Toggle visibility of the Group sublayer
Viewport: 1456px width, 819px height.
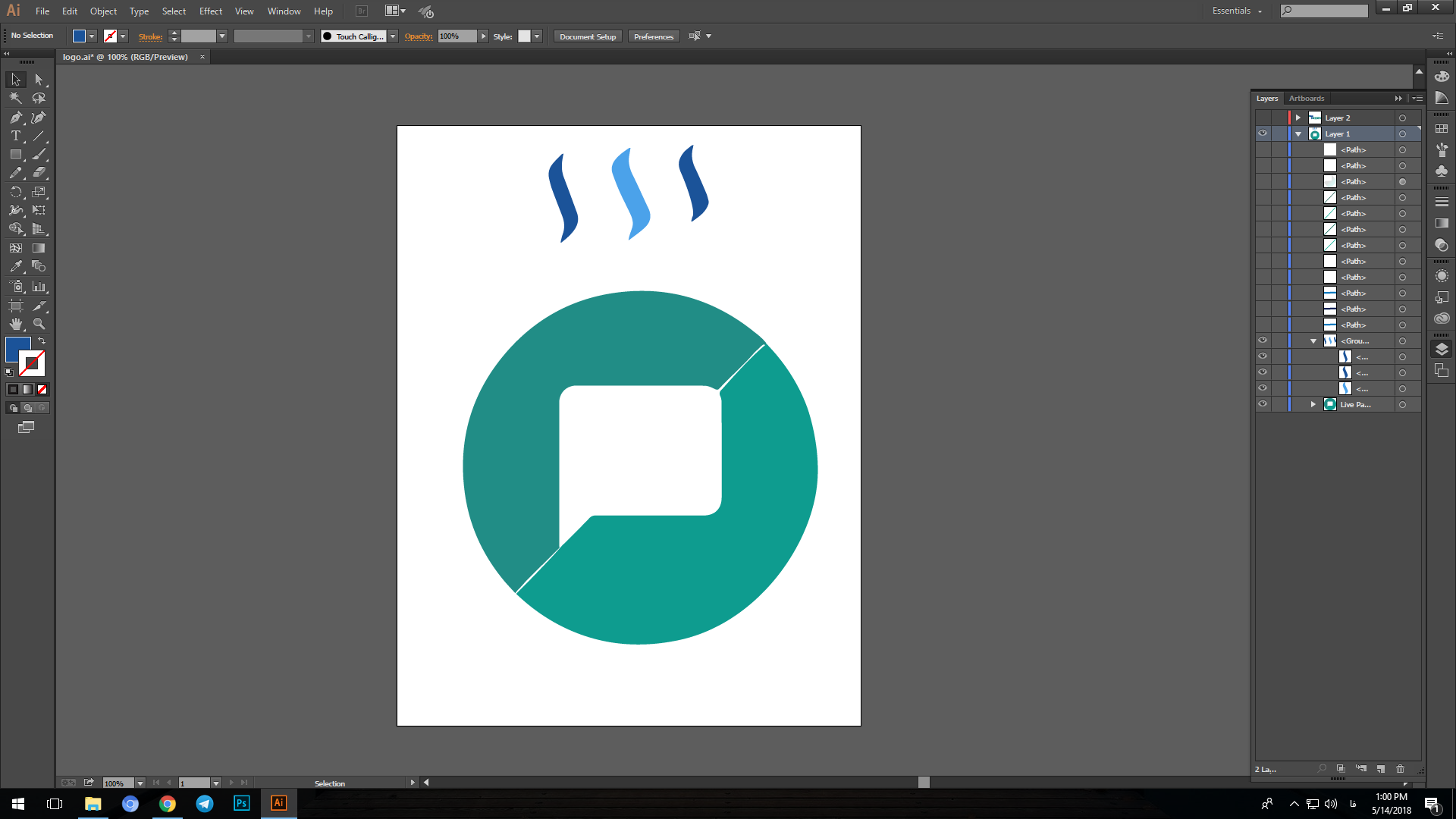click(1263, 340)
